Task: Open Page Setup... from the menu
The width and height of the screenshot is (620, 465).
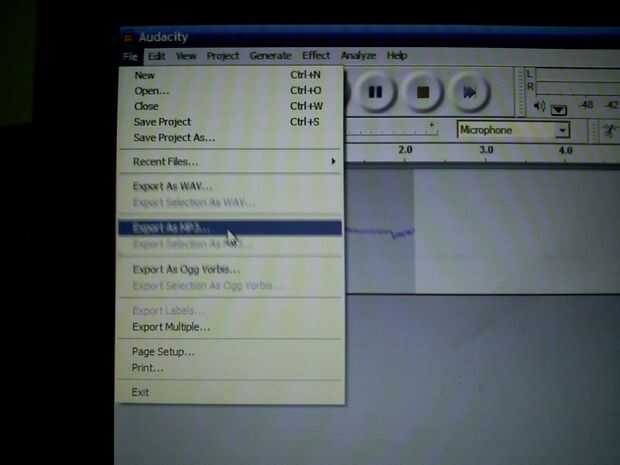Action: coord(230,352)
